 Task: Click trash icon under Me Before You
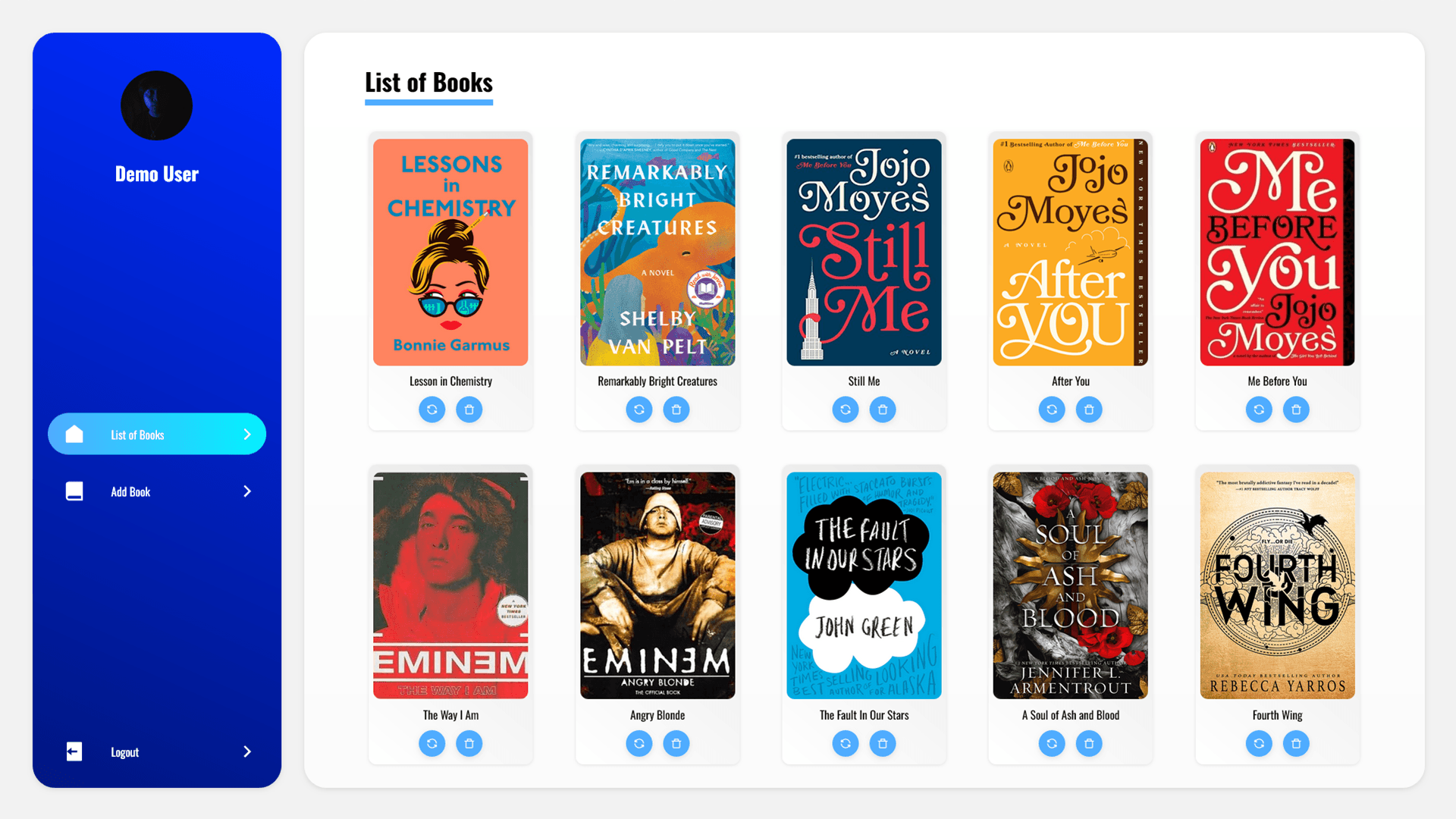click(x=1296, y=409)
